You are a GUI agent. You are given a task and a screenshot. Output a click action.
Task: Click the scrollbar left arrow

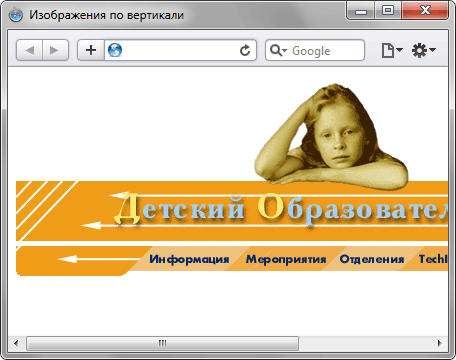[x=16, y=343]
